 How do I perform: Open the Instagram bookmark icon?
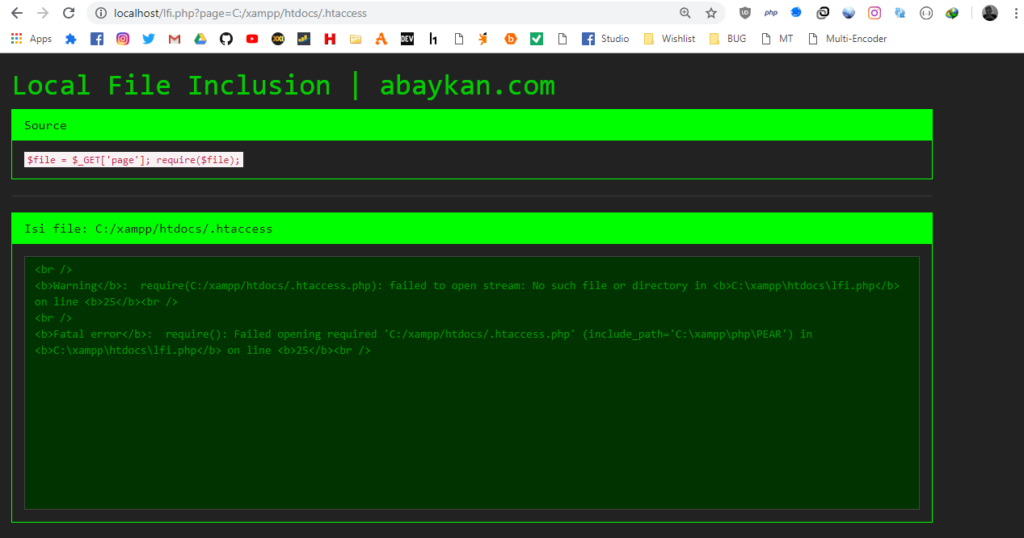click(123, 39)
